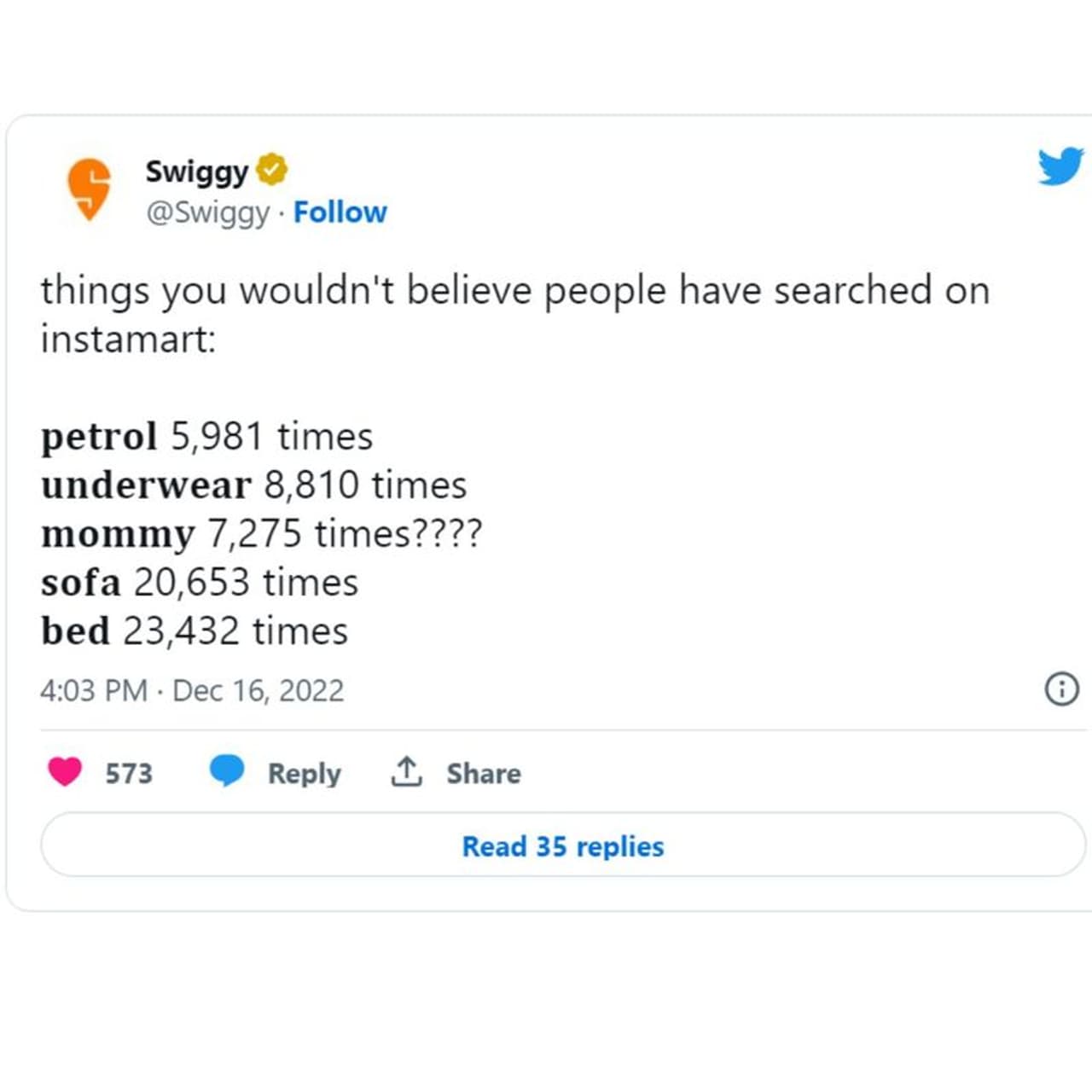The height and width of the screenshot is (1092, 1092).
Task: Click the mommy 7,275 times line
Action: pyautogui.click(x=261, y=534)
